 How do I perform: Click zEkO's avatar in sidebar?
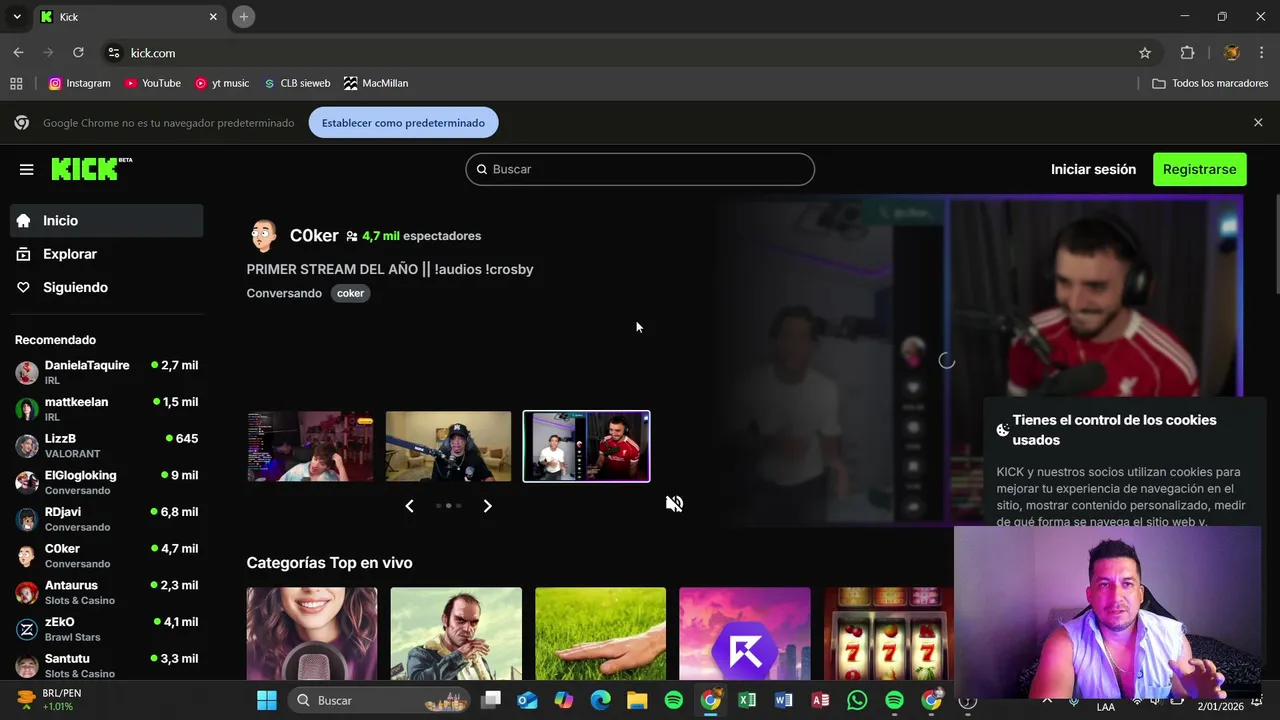(27, 629)
